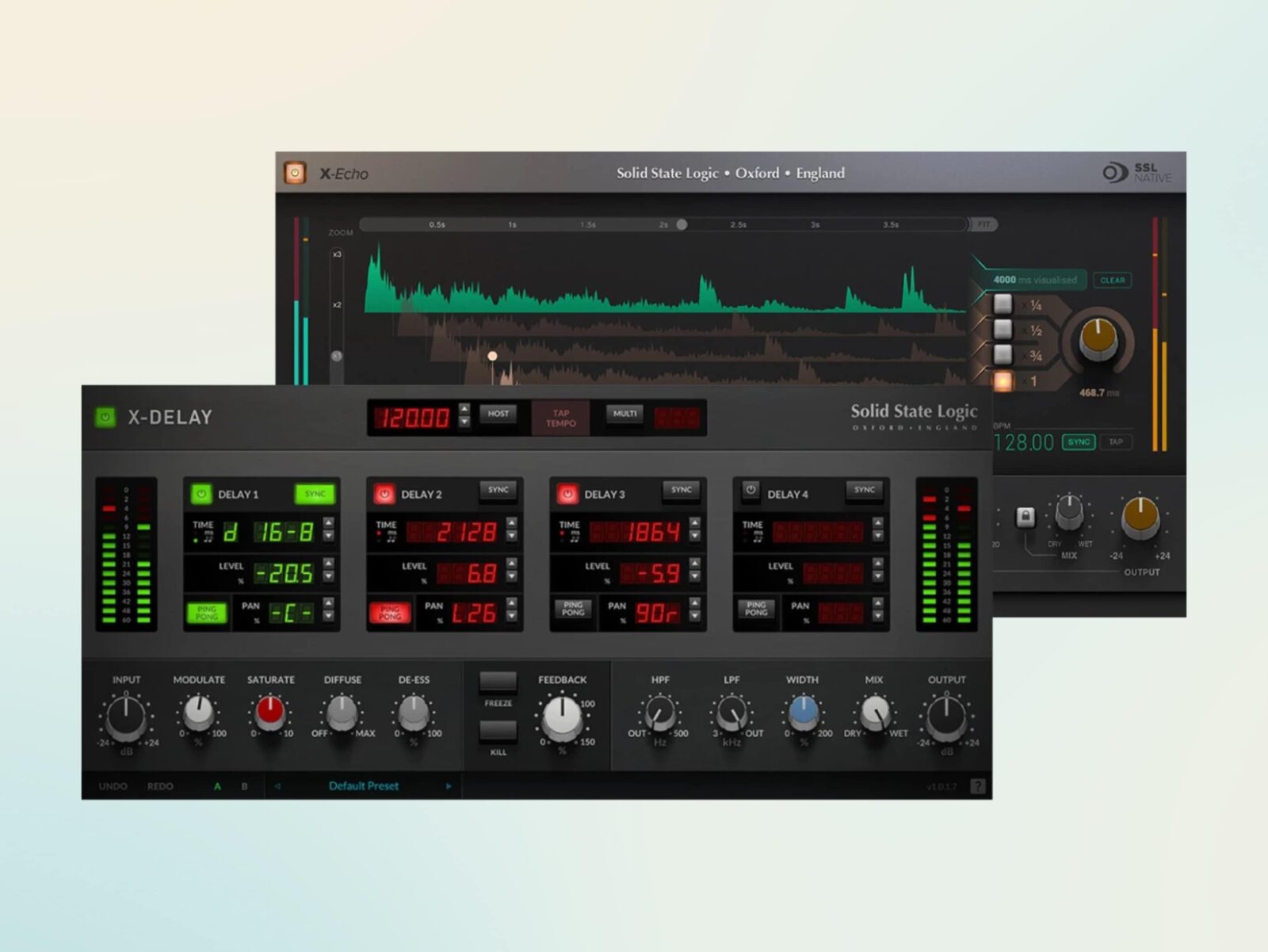Image resolution: width=1268 pixels, height=952 pixels.
Task: Click the tempo increment arrow
Action: point(464,407)
